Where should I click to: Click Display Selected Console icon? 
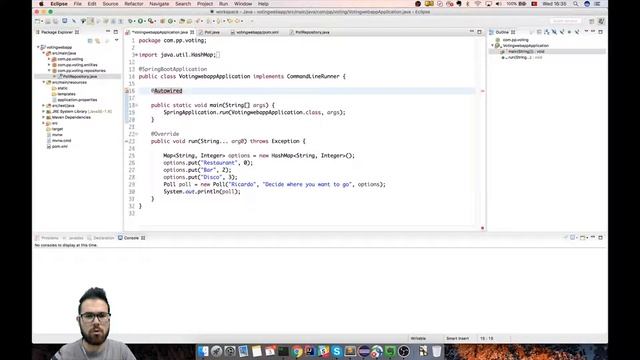(x=573, y=238)
